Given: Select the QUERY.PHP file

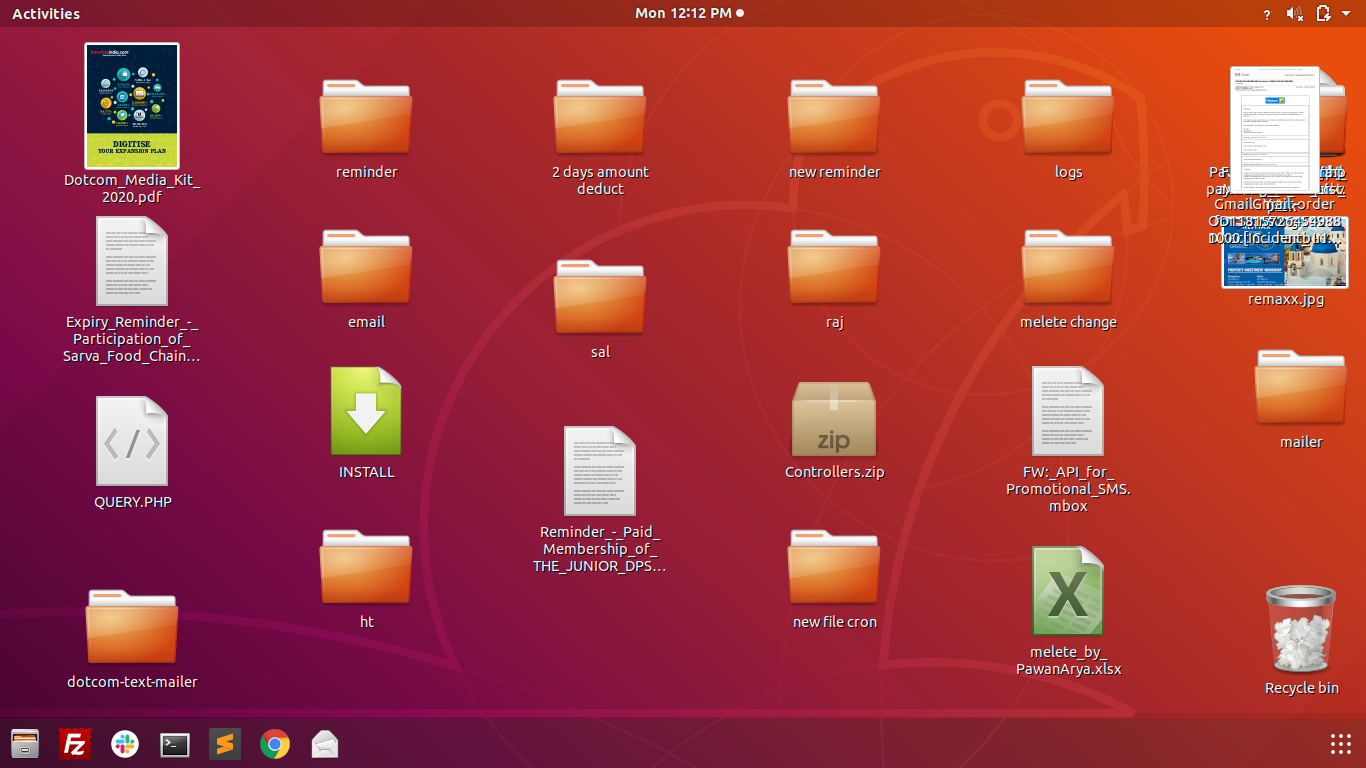Looking at the screenshot, I should (132, 442).
